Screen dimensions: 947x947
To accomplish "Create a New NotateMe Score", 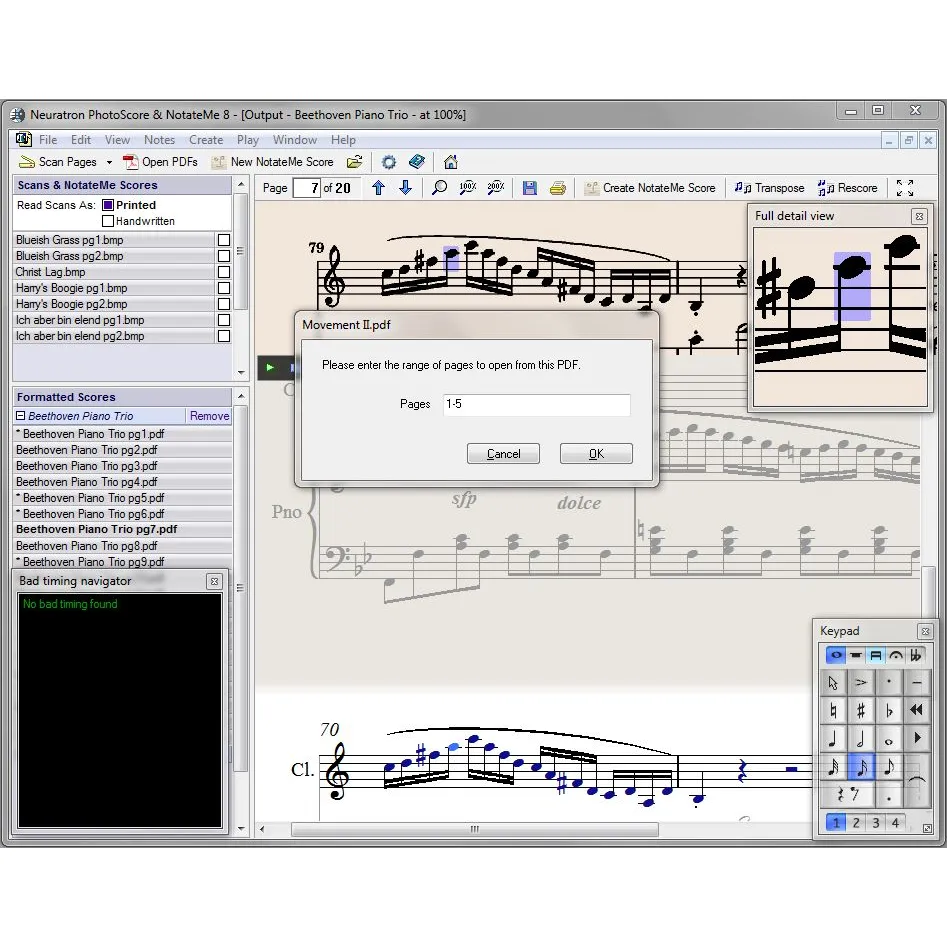I will tap(272, 162).
